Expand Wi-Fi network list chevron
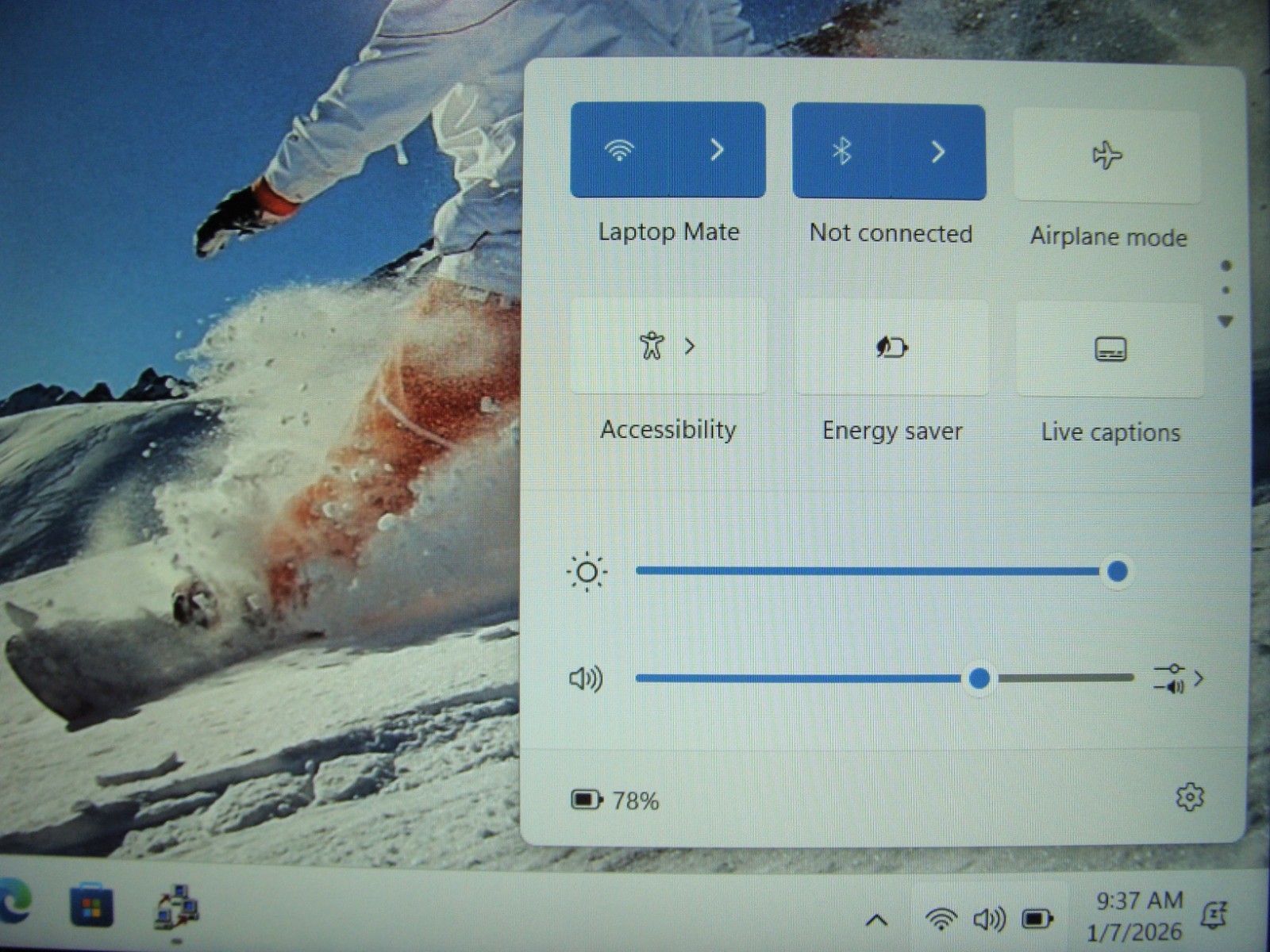The height and width of the screenshot is (952, 1270). tap(717, 149)
